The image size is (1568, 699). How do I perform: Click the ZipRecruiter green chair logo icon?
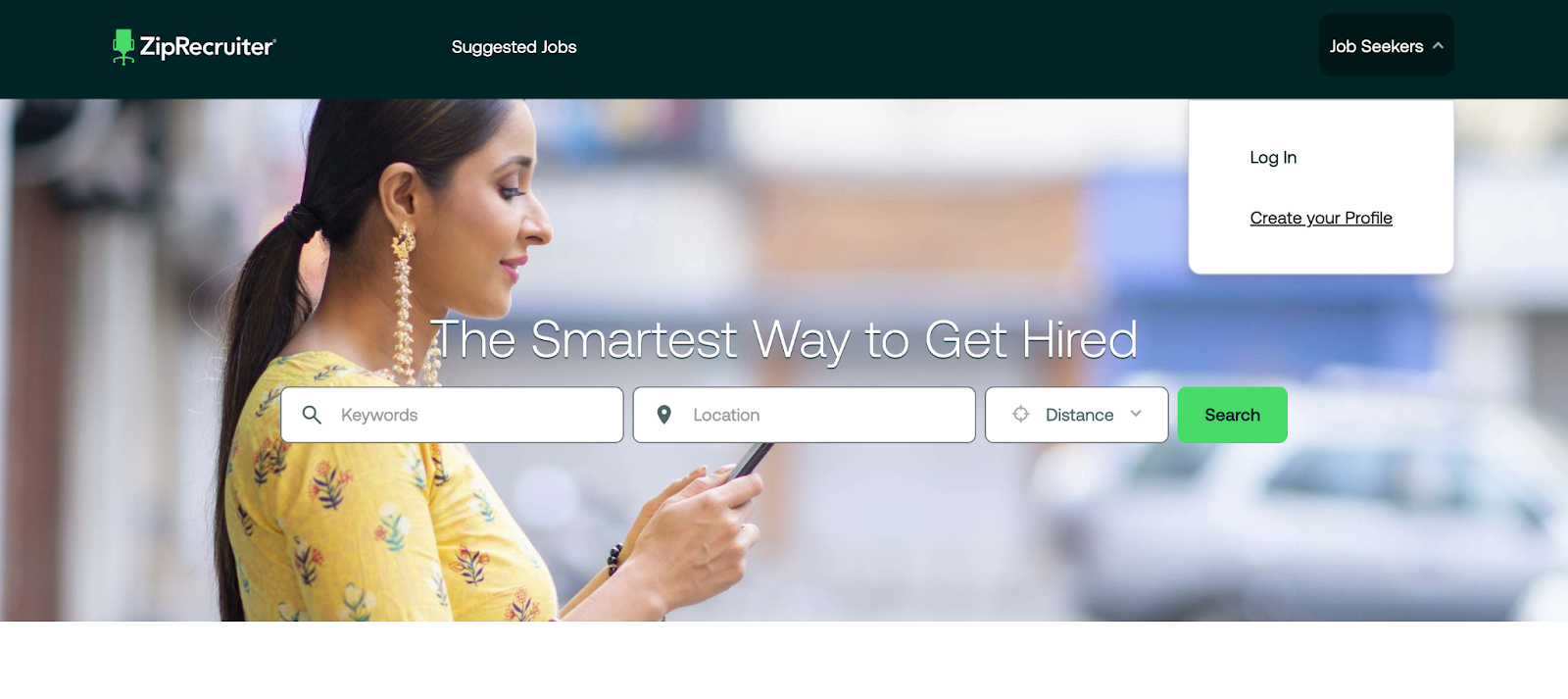point(122,47)
